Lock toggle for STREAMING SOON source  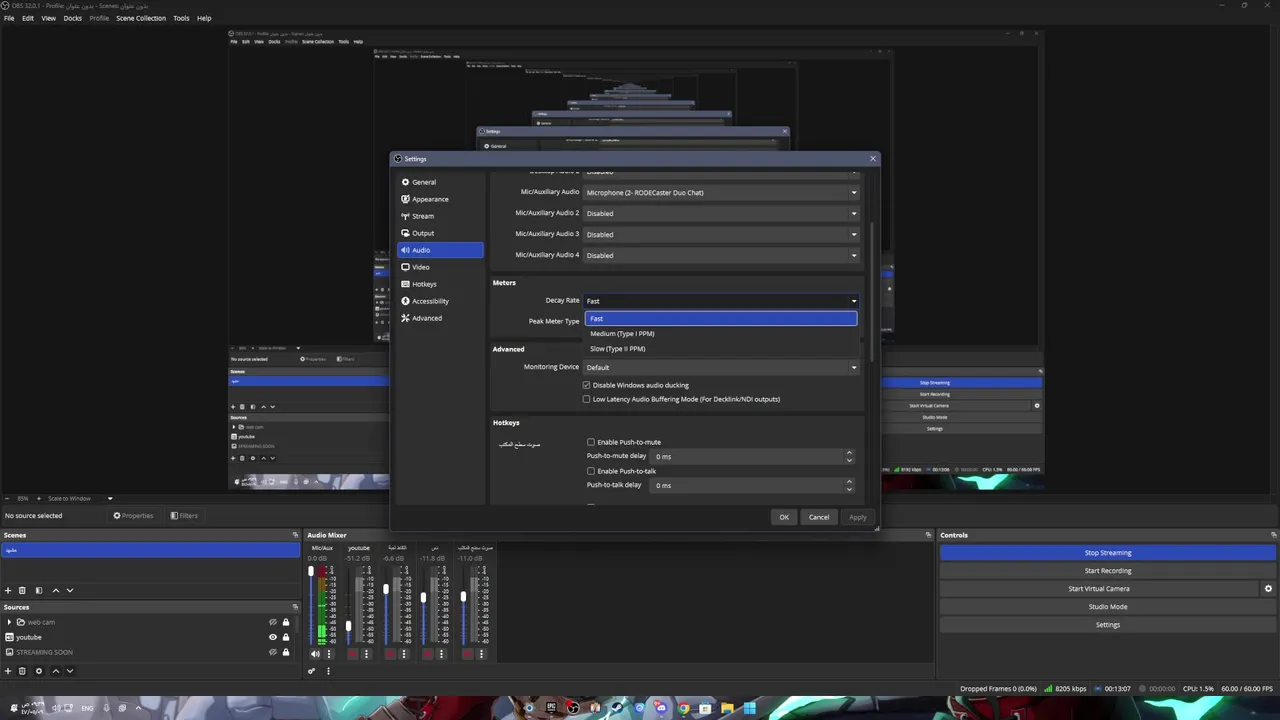pos(285,652)
